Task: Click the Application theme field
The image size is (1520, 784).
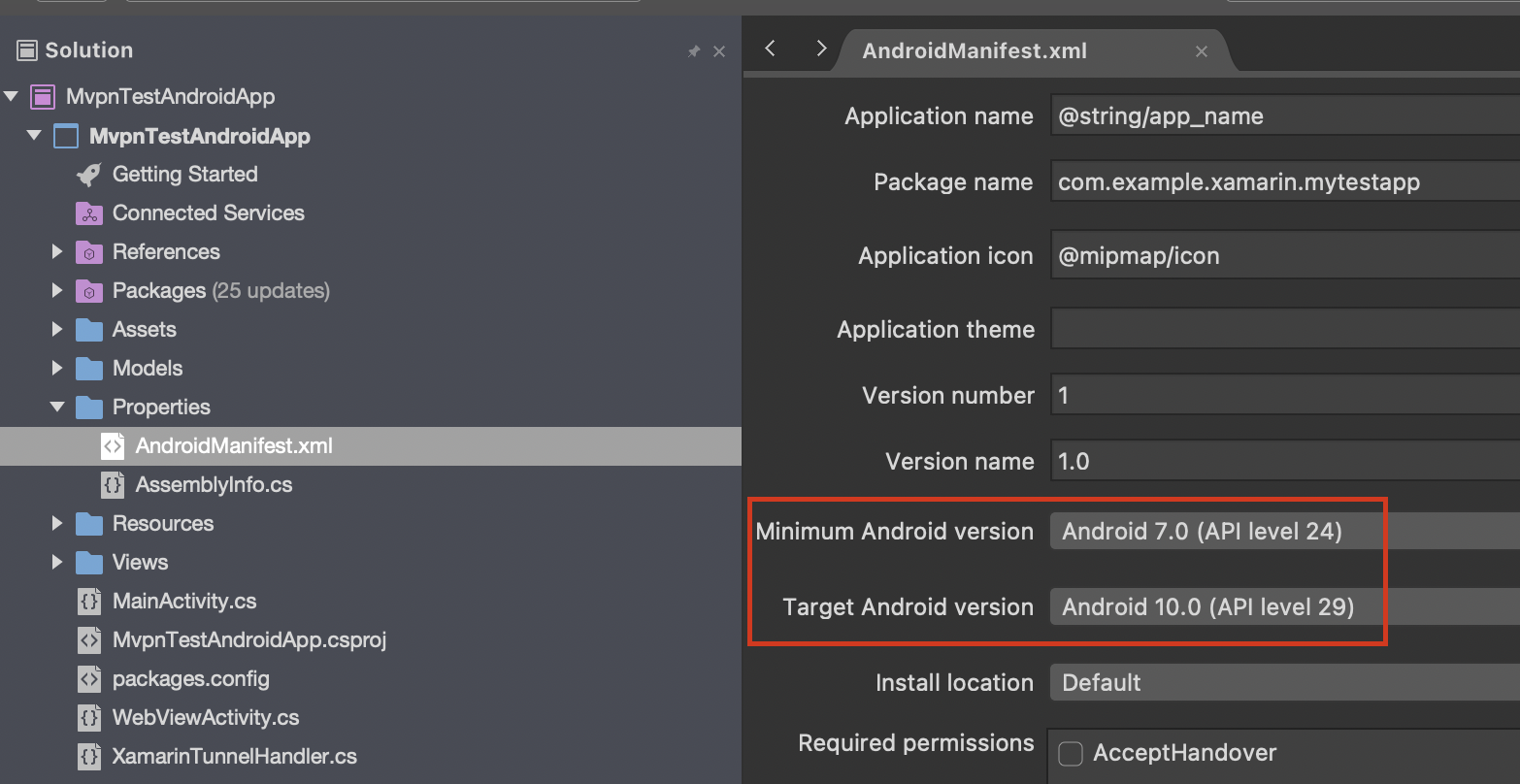Action: pyautogui.click(x=1285, y=330)
